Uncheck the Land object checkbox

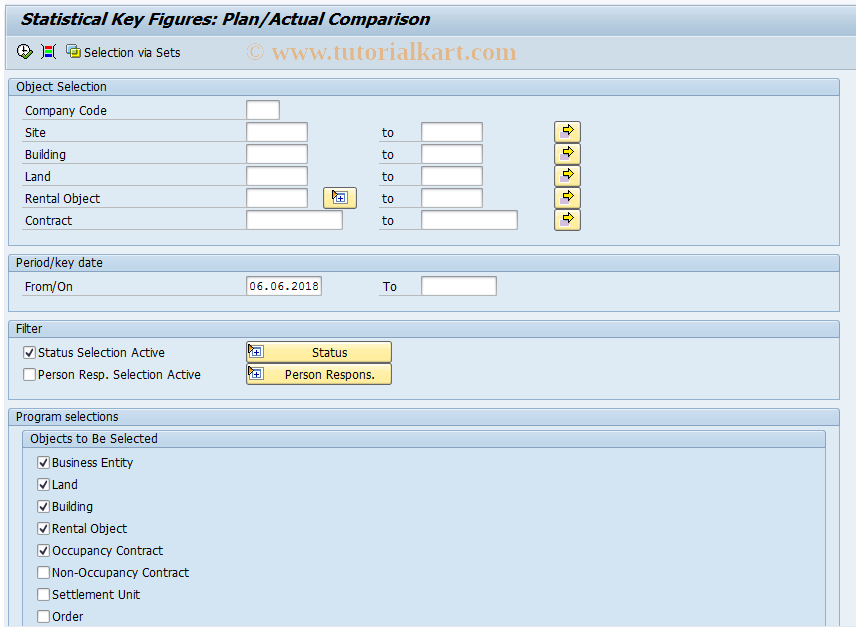click(x=44, y=484)
